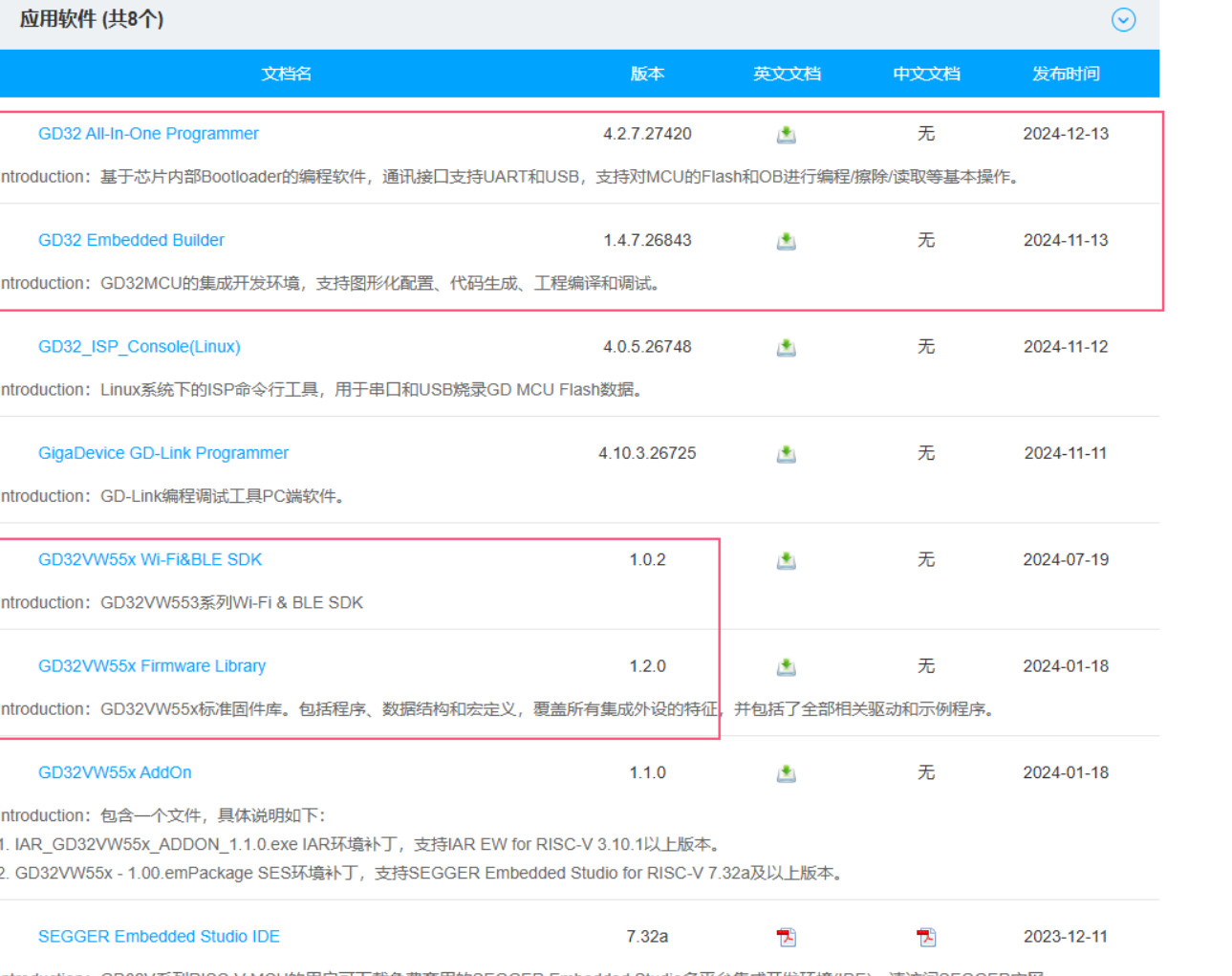Open SEGGER Embedded Studio English PDF
The height and width of the screenshot is (976, 1232).
[786, 937]
